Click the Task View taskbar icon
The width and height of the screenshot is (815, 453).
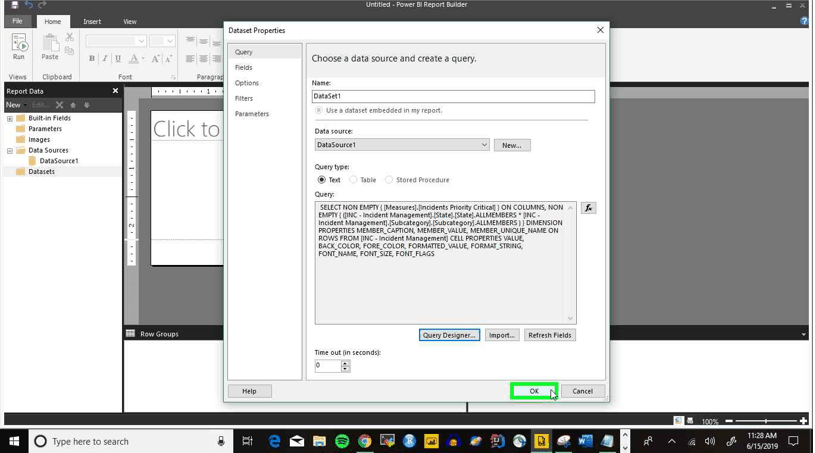pyautogui.click(x=247, y=441)
